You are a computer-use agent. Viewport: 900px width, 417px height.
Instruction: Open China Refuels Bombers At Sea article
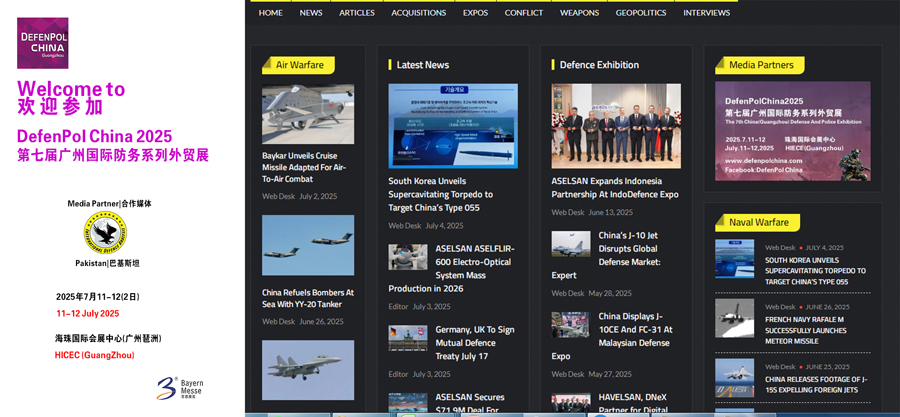[308, 298]
